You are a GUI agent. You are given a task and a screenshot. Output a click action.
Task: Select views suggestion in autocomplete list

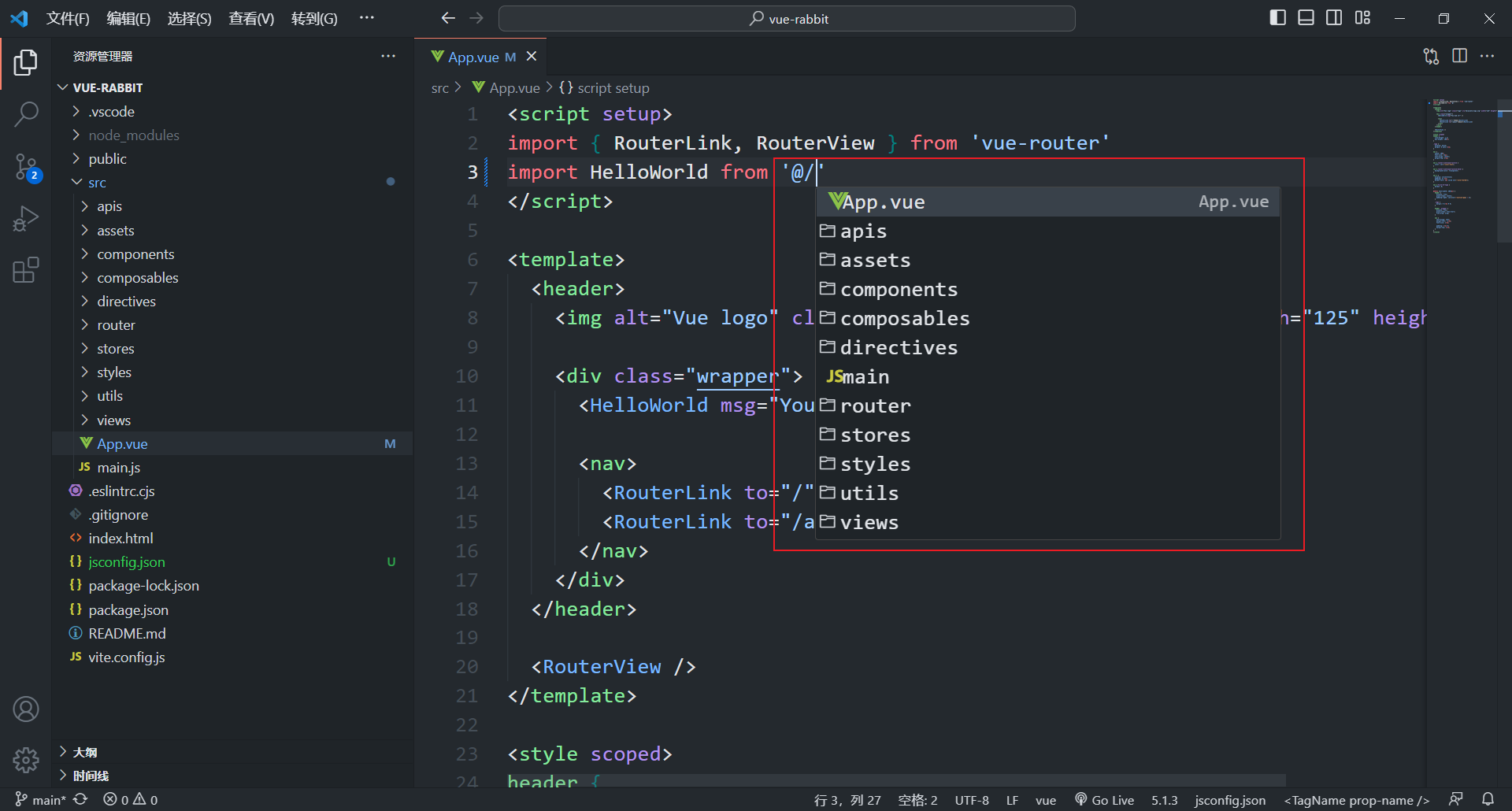1047,522
